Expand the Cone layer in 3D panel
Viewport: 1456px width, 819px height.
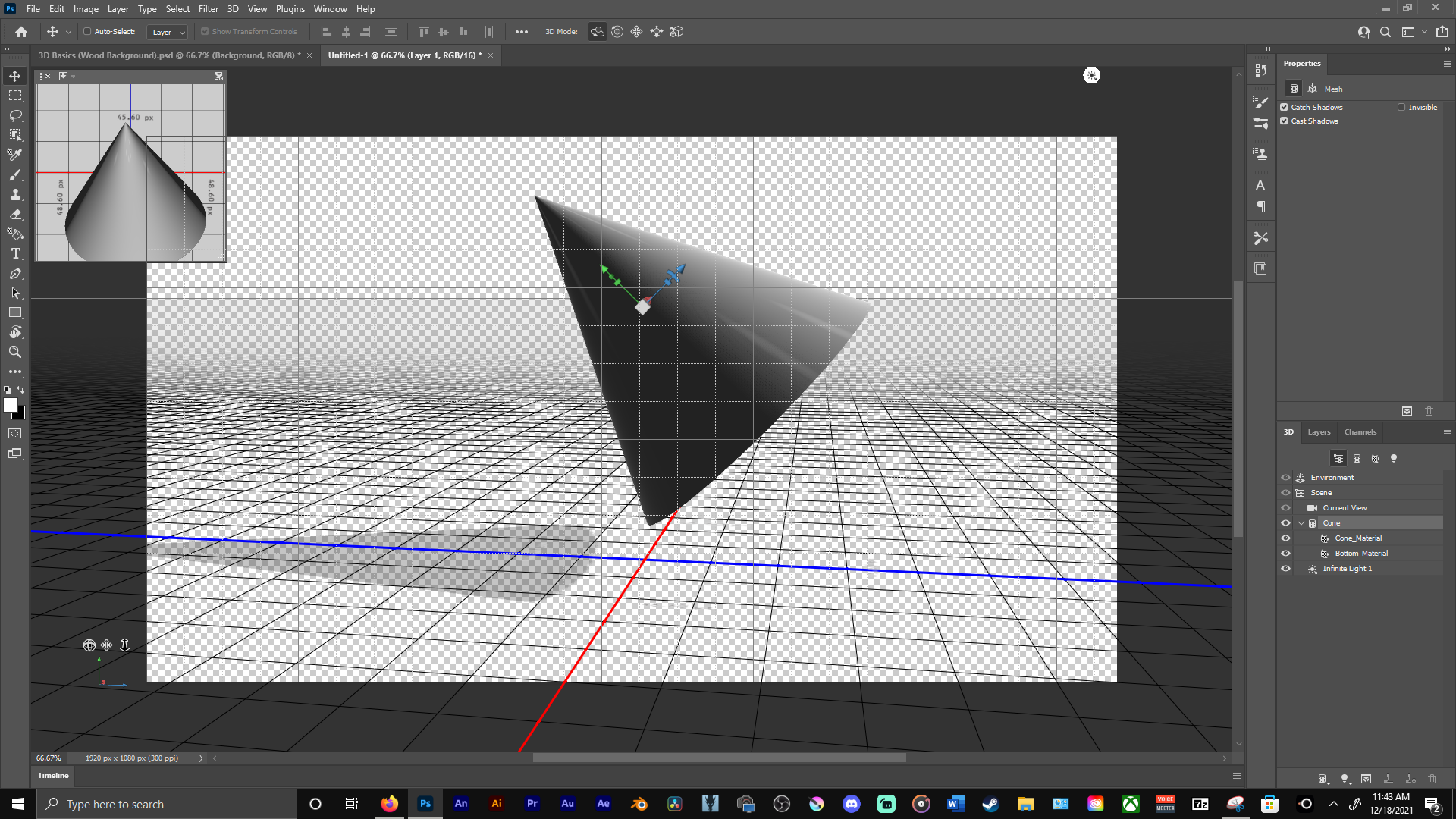click(1300, 522)
